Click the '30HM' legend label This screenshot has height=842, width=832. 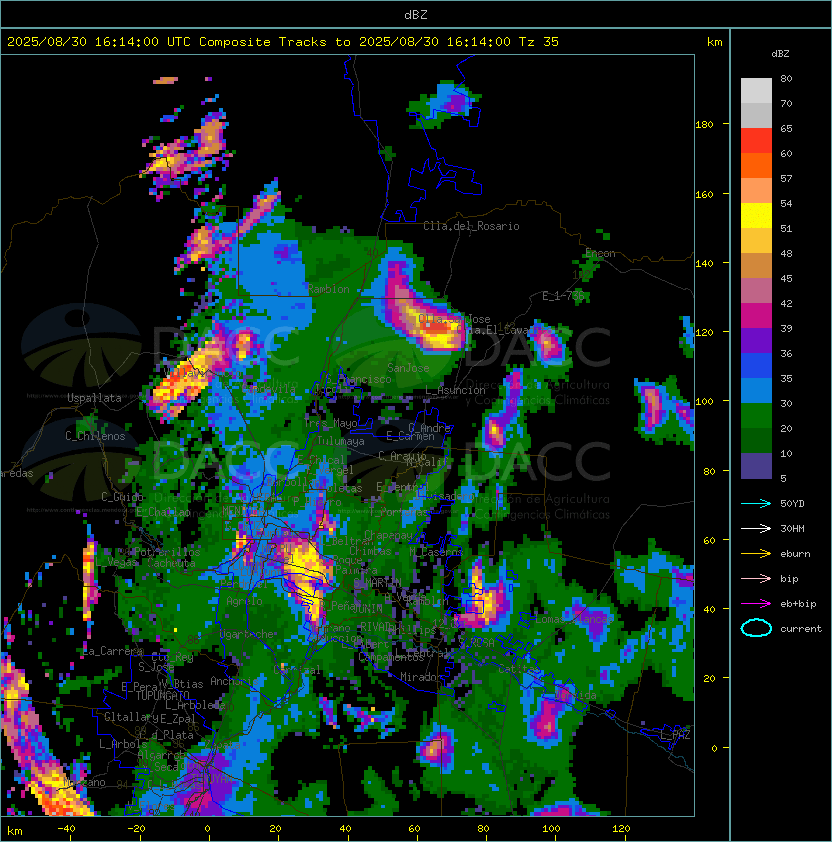click(x=792, y=528)
